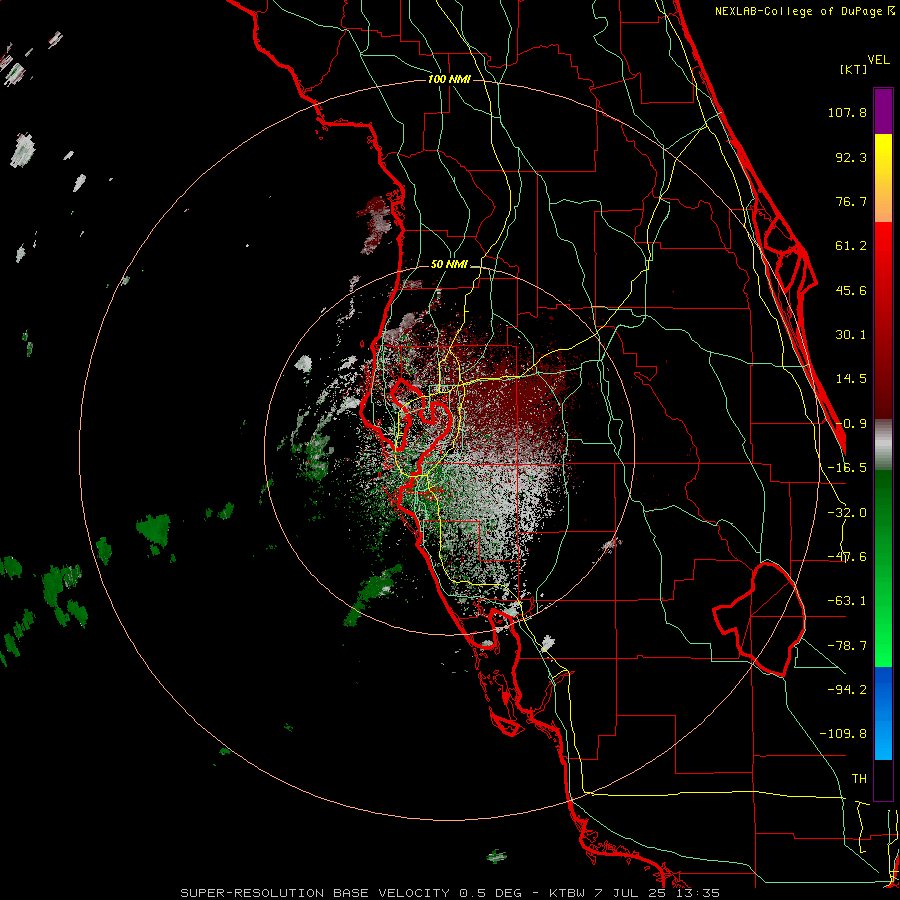Viewport: 900px width, 900px height.
Task: Click the -63.1 value on the velocity scale
Action: [847, 601]
